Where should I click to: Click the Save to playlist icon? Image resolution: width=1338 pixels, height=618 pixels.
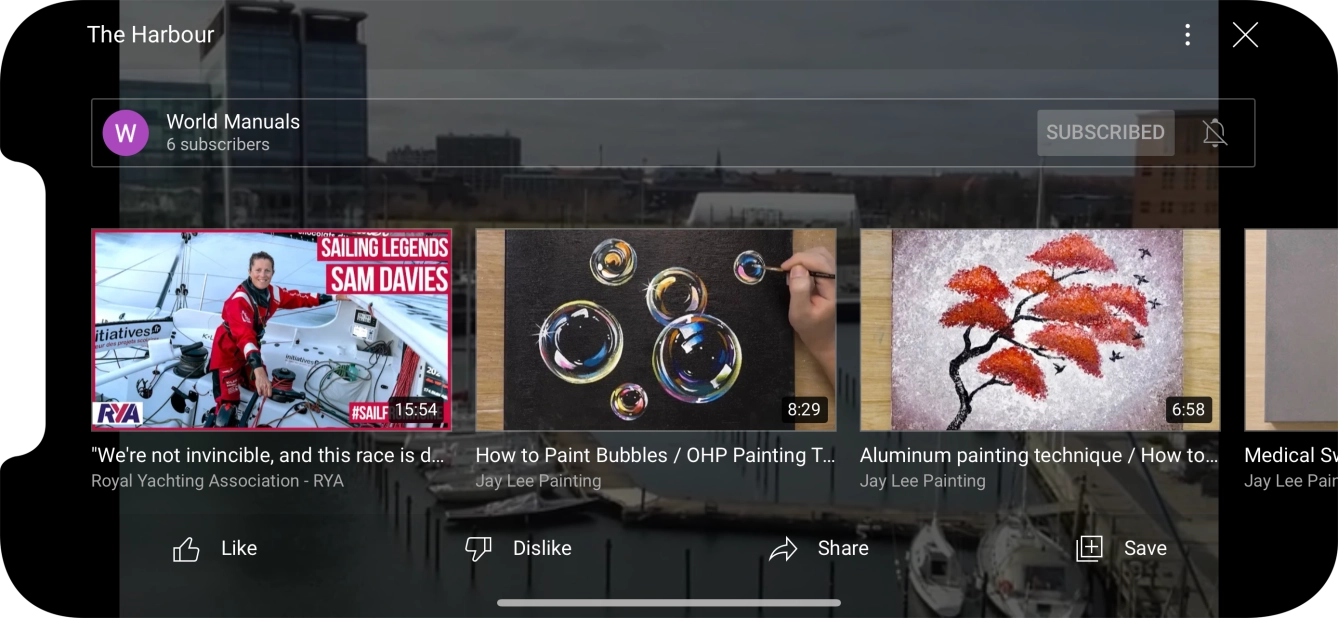(x=1089, y=548)
